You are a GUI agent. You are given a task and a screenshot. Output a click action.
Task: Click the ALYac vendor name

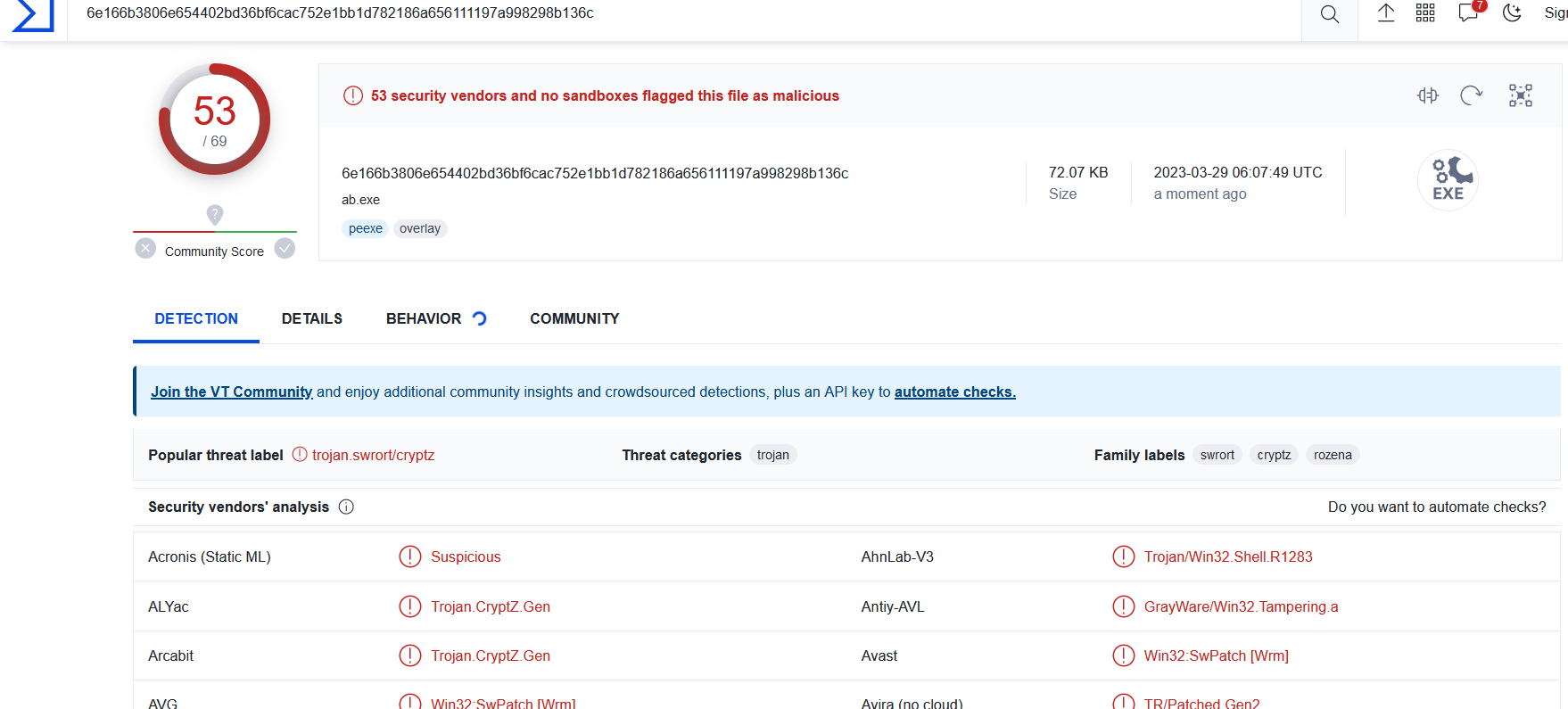169,606
